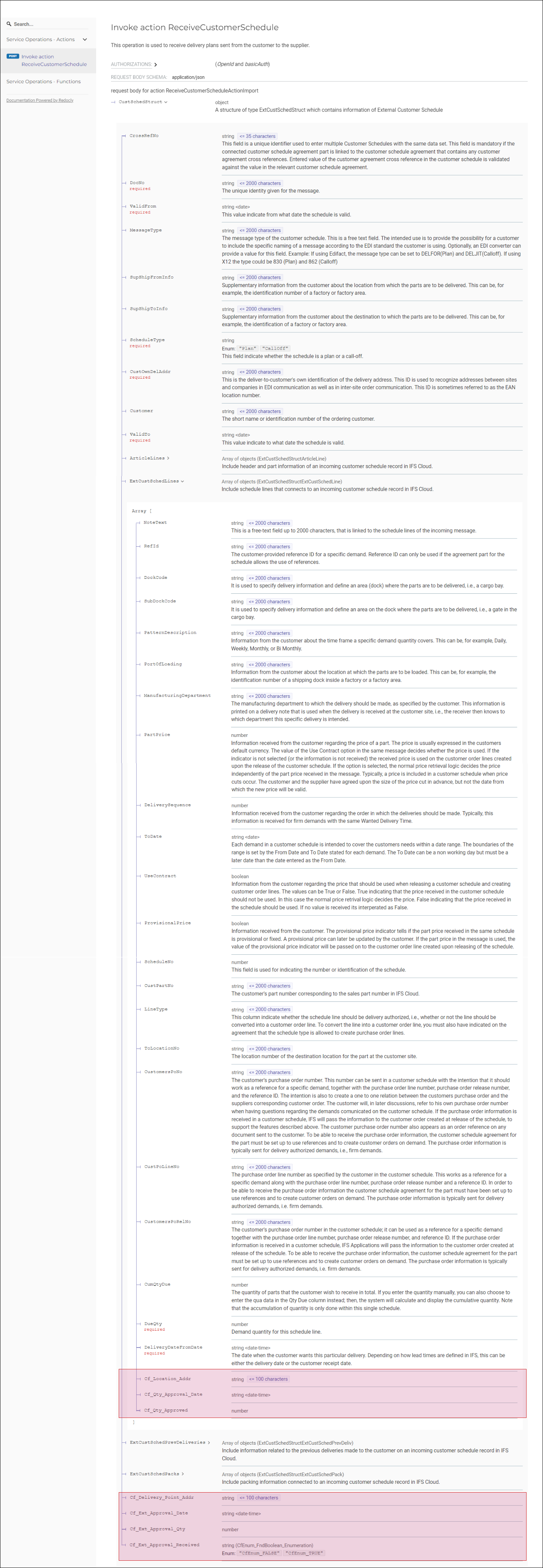The height and width of the screenshot is (1568, 543).
Task: Click the search magnifier icon in sidebar
Action: 9,24
